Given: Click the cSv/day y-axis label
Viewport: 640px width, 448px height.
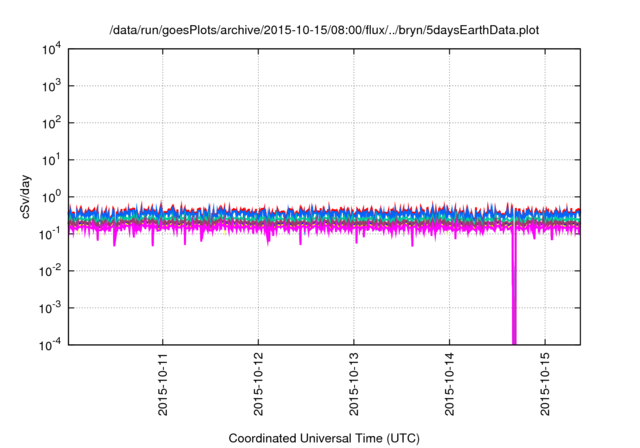Looking at the screenshot, I should [x=25, y=197].
